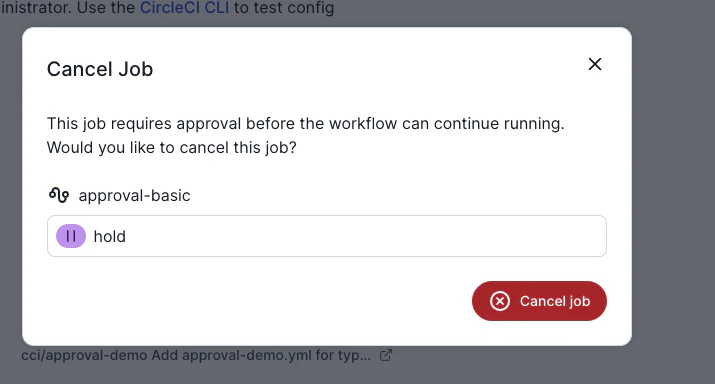Select the approval-basic workflow name
The height and width of the screenshot is (384, 715).
pyautogui.click(x=135, y=196)
